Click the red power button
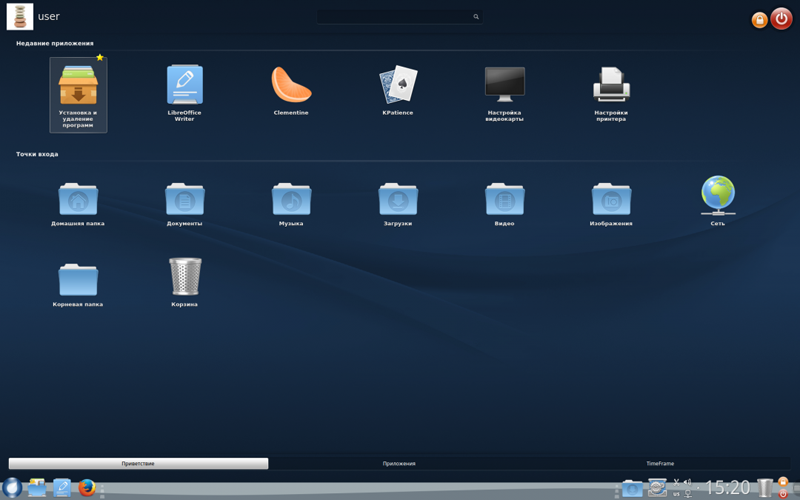 (x=781, y=19)
